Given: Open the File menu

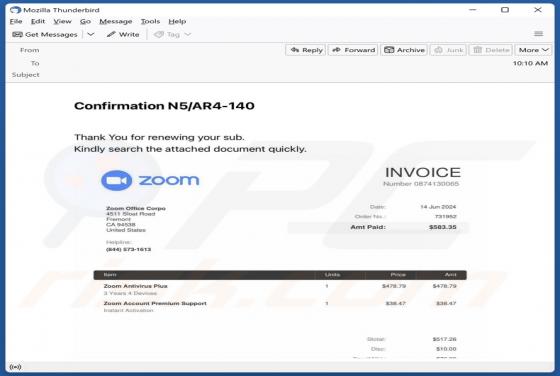Looking at the screenshot, I should coord(16,21).
